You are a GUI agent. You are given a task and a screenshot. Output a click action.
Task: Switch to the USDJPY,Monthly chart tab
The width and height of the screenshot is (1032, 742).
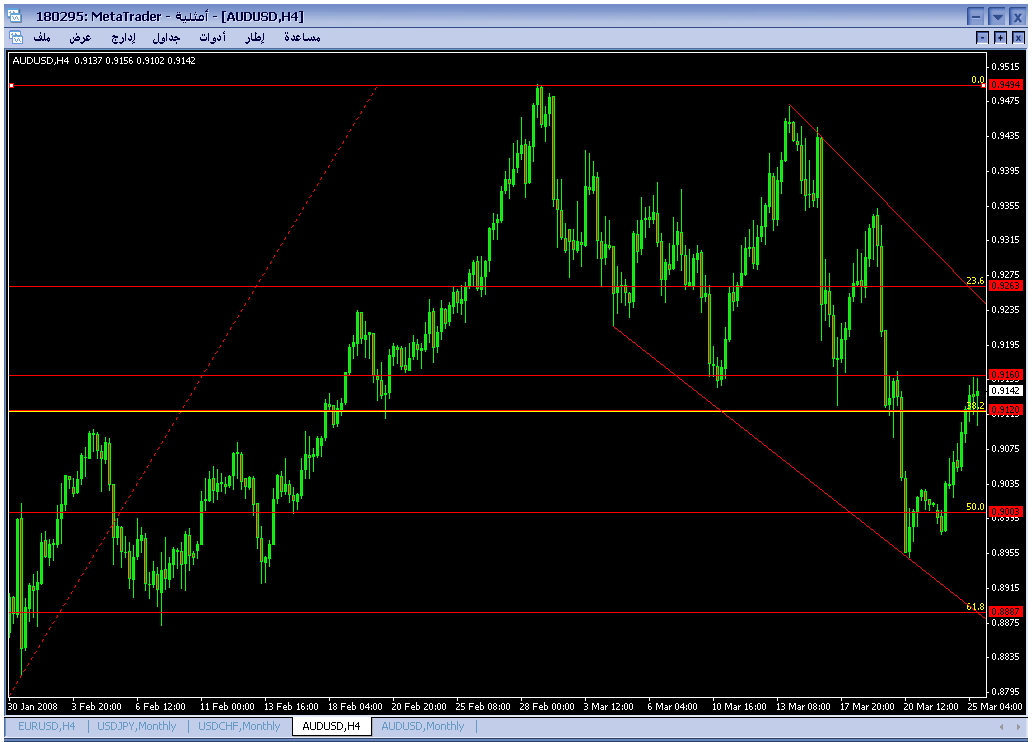coord(137,726)
